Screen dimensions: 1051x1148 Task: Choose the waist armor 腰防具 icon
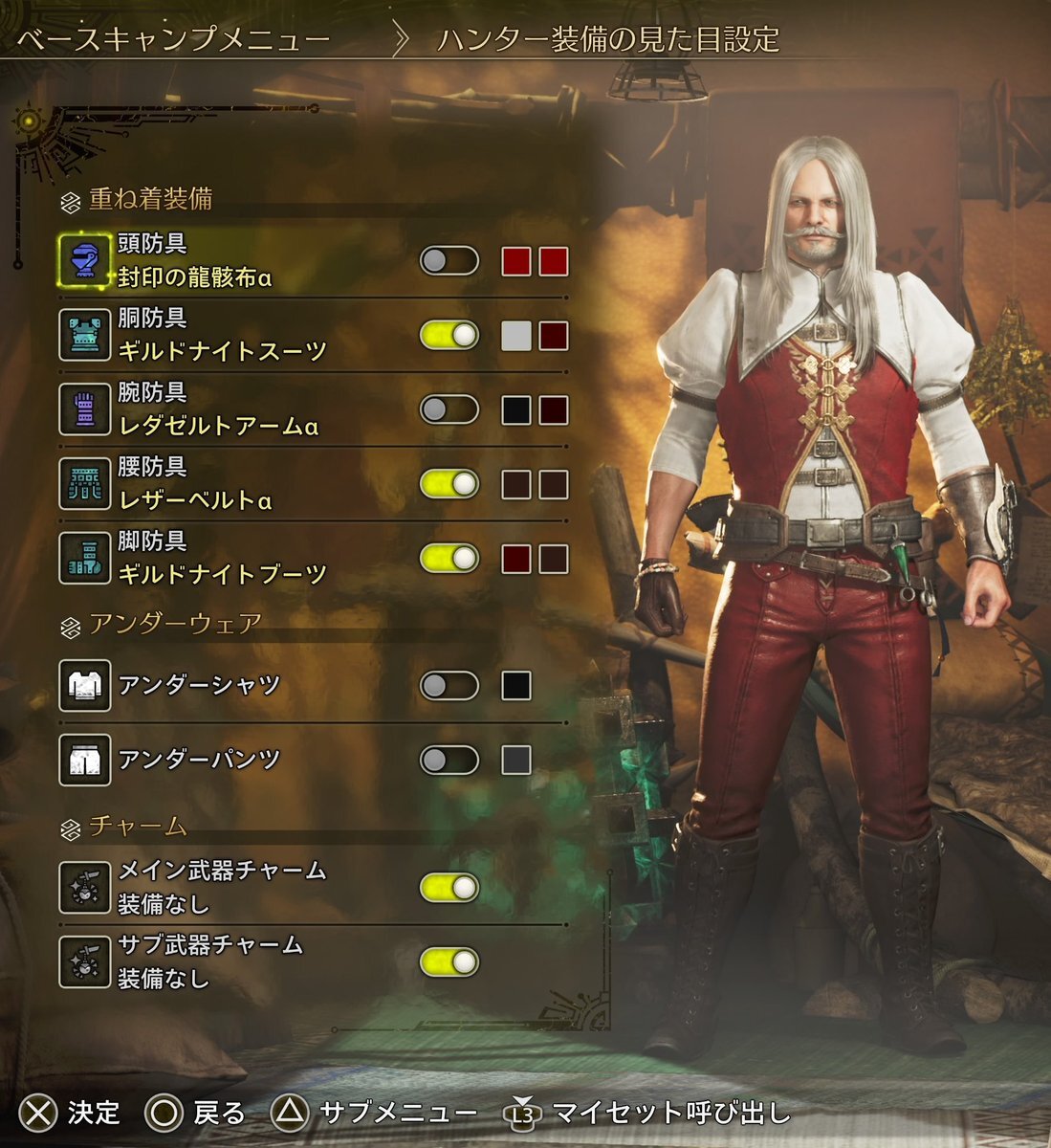[84, 483]
